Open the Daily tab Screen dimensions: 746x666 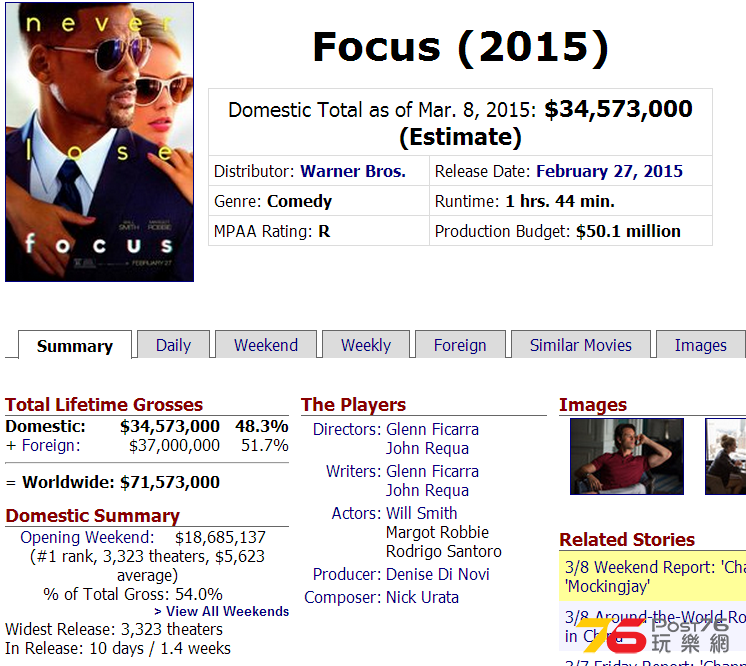click(x=173, y=344)
